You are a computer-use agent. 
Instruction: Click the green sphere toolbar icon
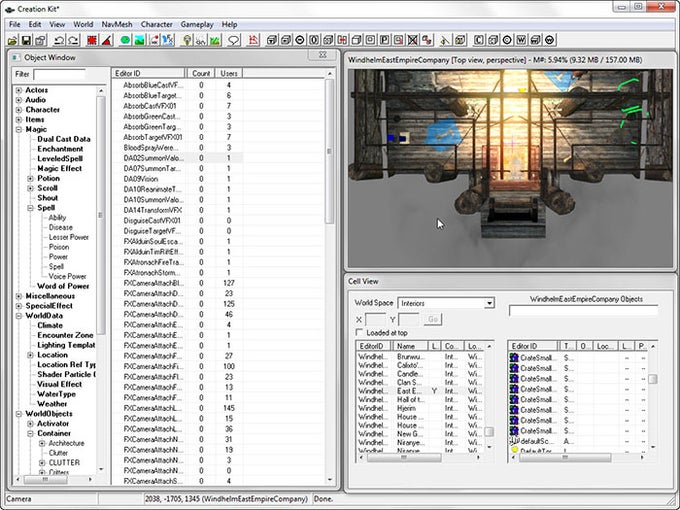coord(126,41)
